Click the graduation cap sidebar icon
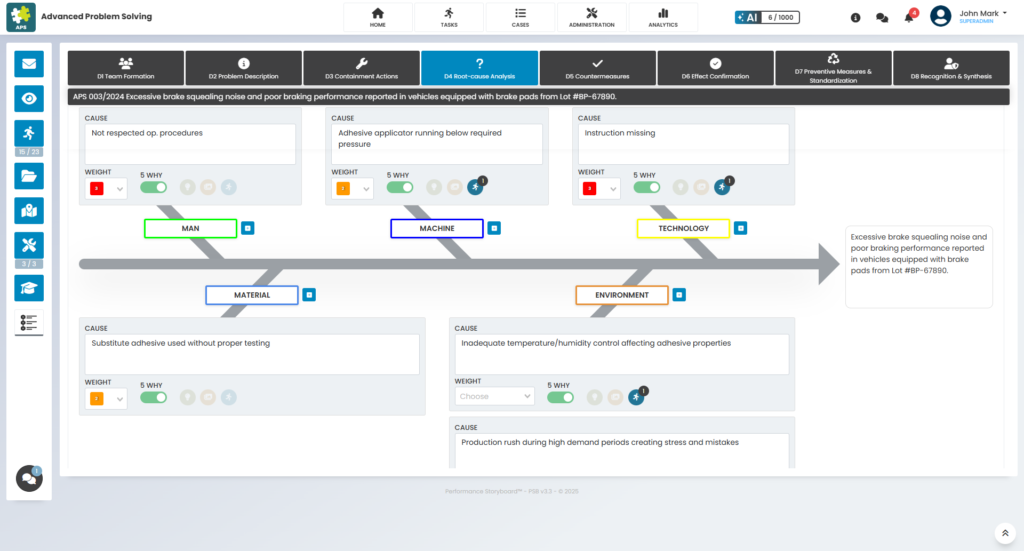 (29, 287)
